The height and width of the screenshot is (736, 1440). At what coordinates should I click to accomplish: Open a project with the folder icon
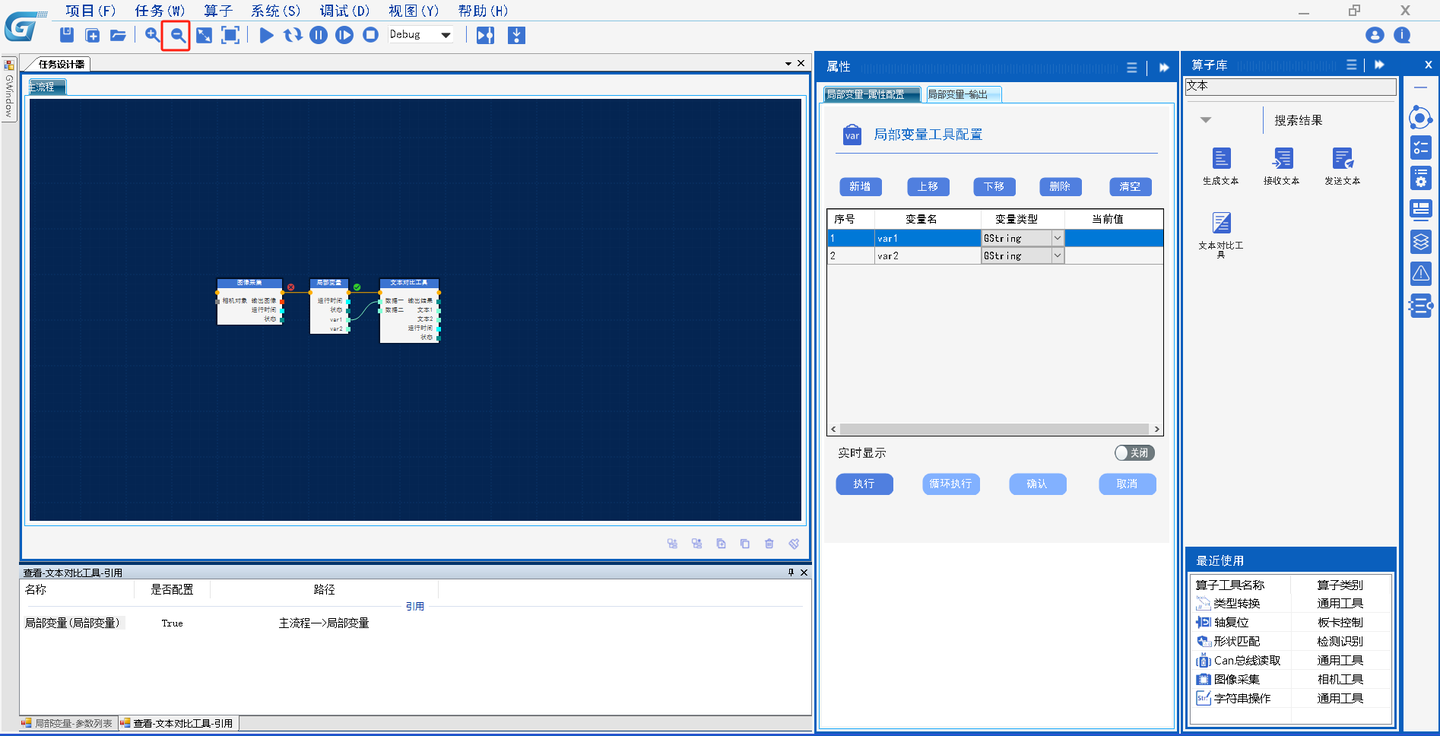(x=118, y=35)
